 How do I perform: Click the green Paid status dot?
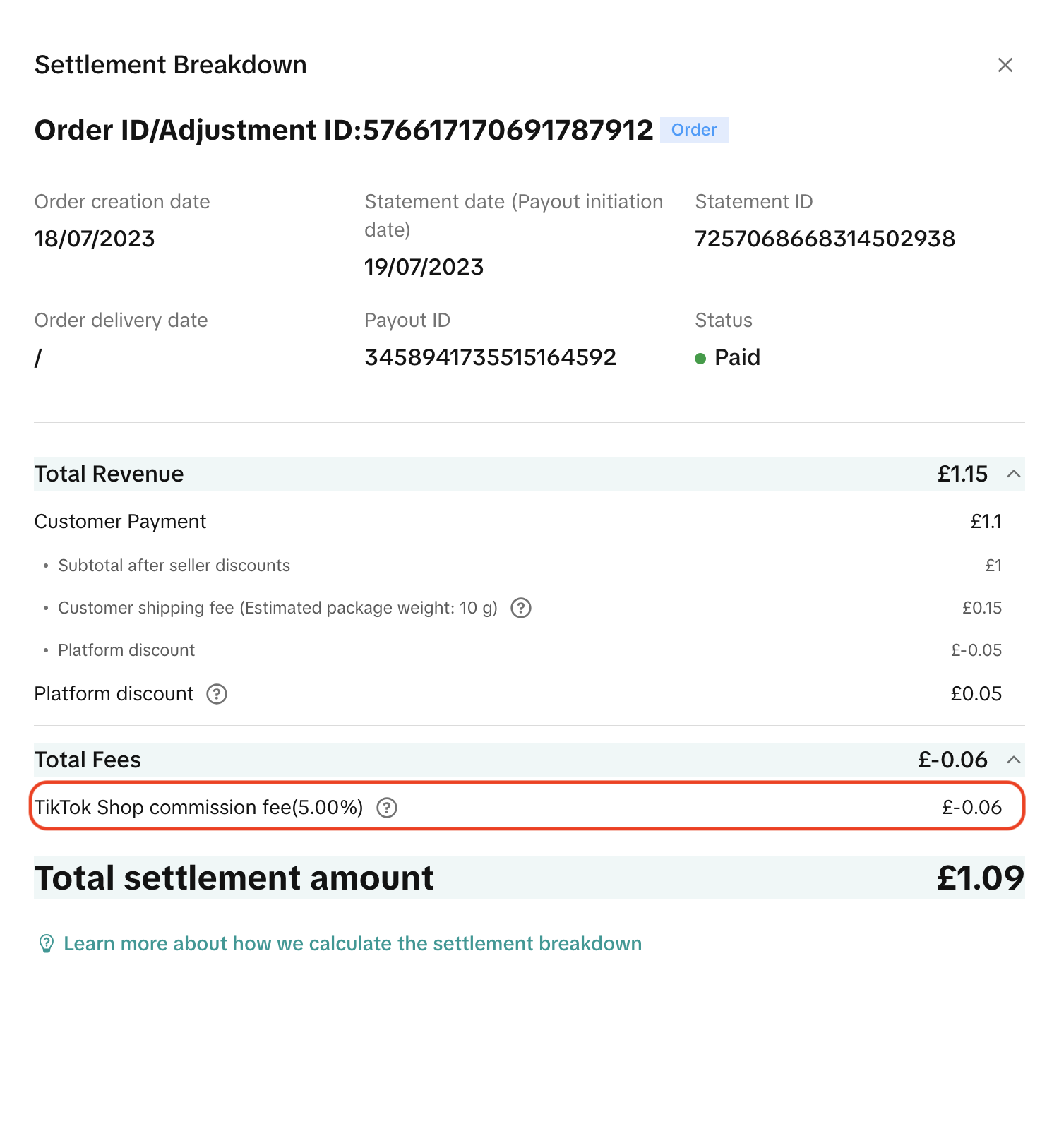pyautogui.click(x=700, y=359)
